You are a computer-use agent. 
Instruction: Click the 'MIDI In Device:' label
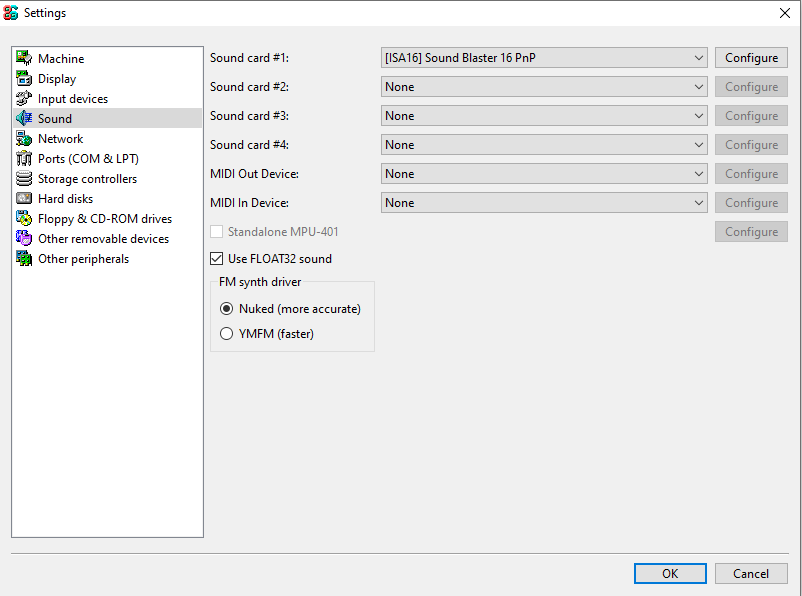pyautogui.click(x=249, y=203)
